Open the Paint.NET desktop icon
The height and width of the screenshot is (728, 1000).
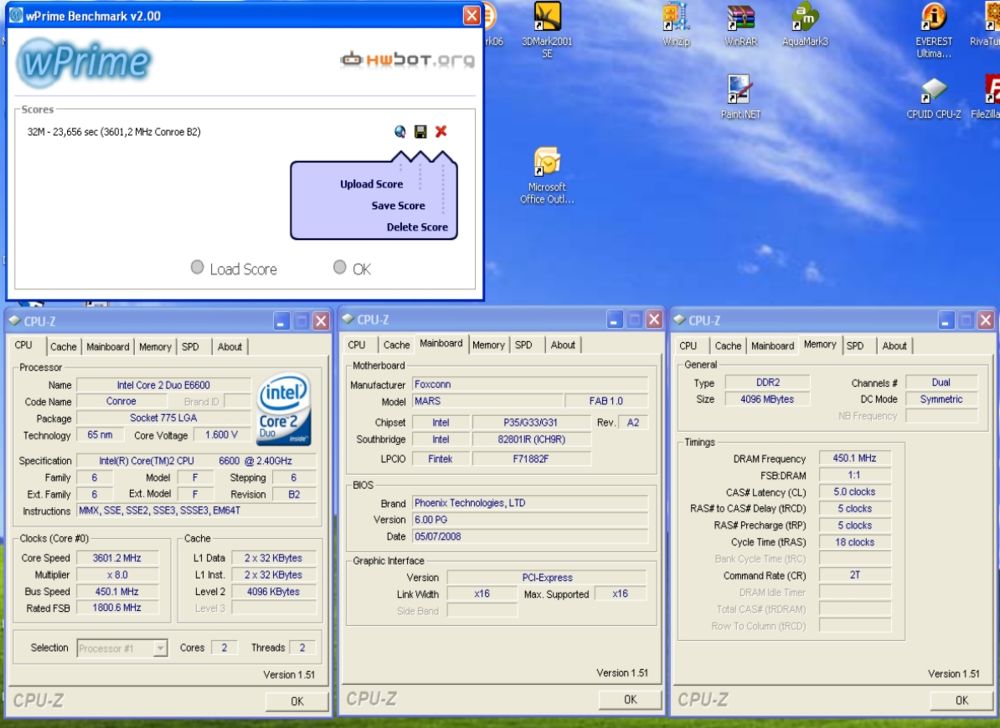pos(740,97)
